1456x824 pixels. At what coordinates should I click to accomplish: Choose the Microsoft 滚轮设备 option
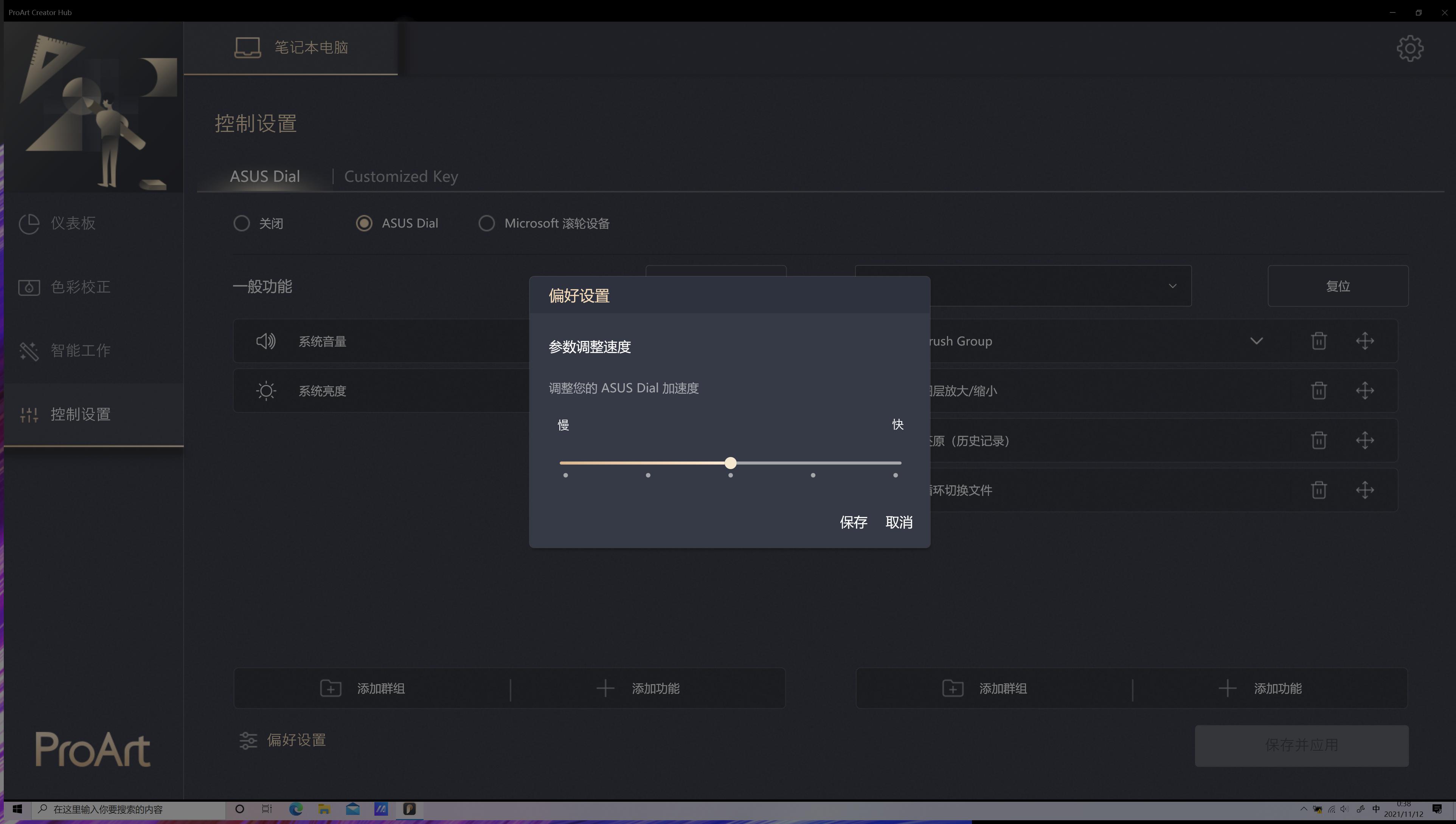(486, 223)
